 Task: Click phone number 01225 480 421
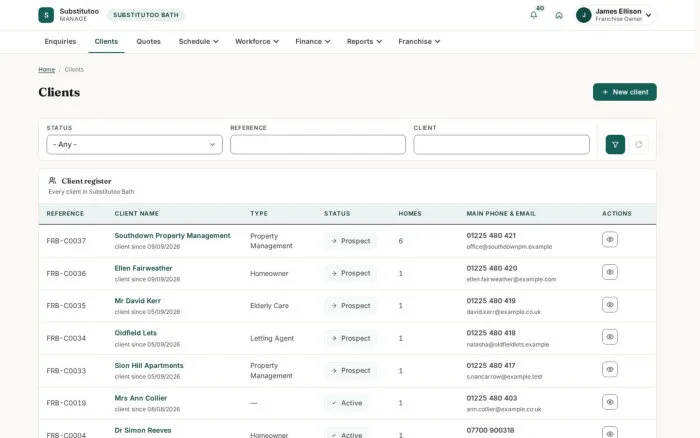pos(491,236)
